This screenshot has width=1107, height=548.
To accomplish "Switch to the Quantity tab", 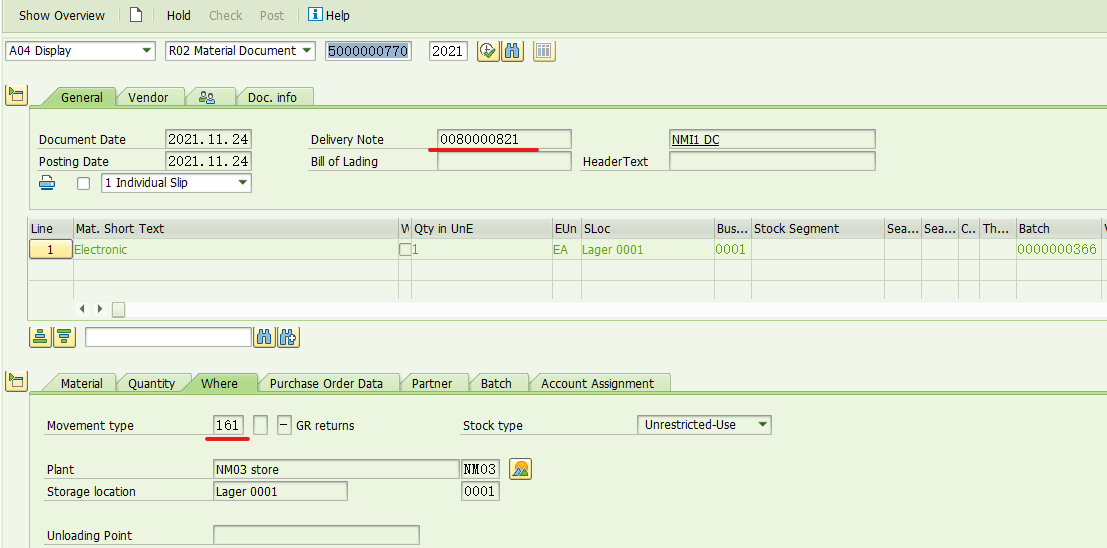I will point(151,383).
